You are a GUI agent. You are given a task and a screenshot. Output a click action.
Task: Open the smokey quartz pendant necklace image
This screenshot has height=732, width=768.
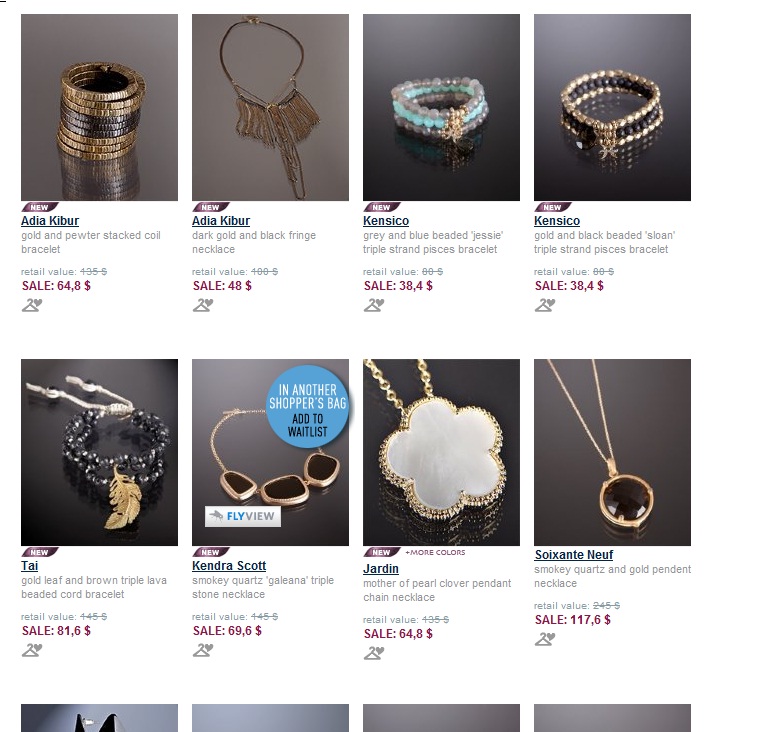612,452
